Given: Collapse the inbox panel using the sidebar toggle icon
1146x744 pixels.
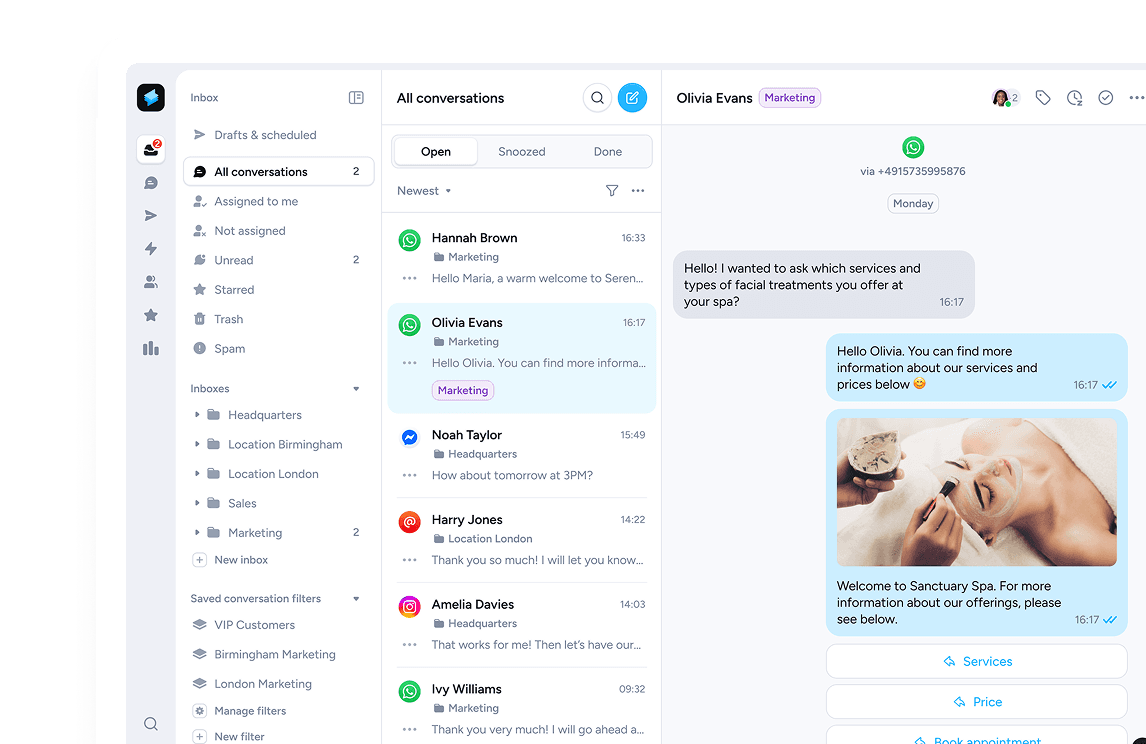Looking at the screenshot, I should (x=356, y=98).
